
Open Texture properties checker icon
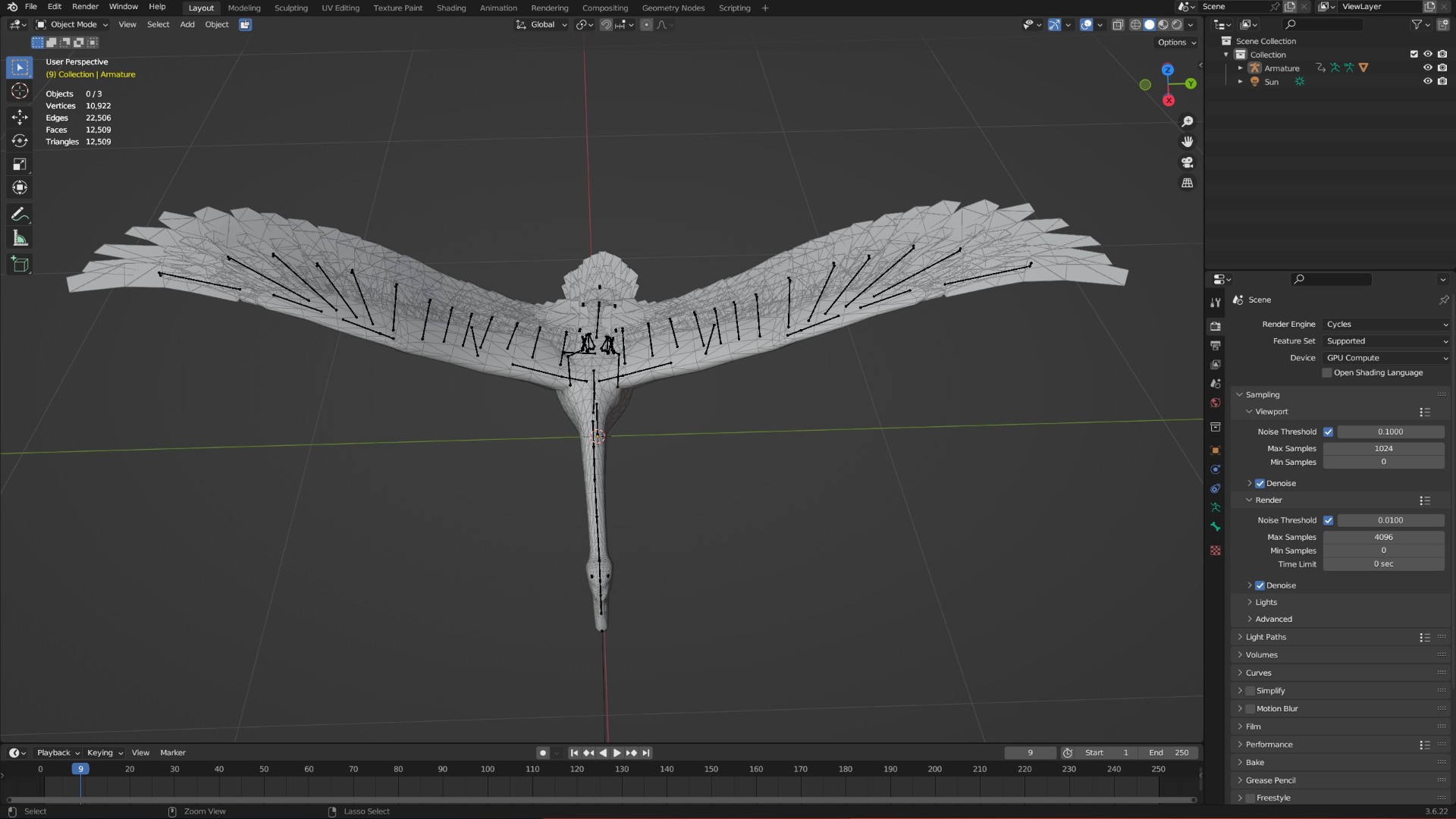1216,551
